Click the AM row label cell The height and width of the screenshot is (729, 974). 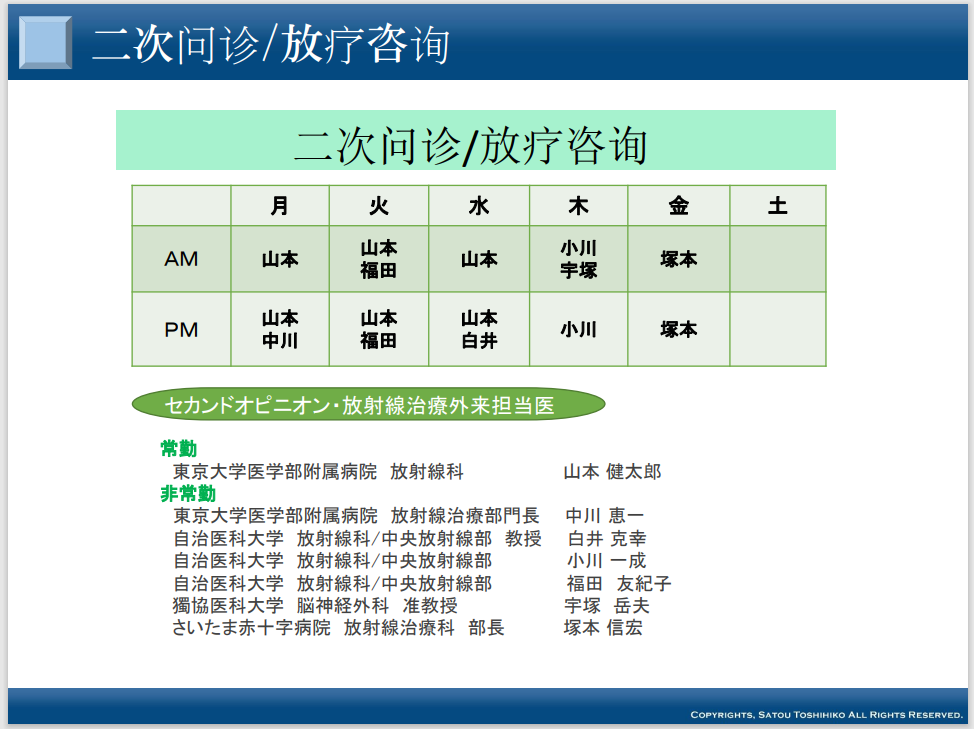click(x=181, y=259)
